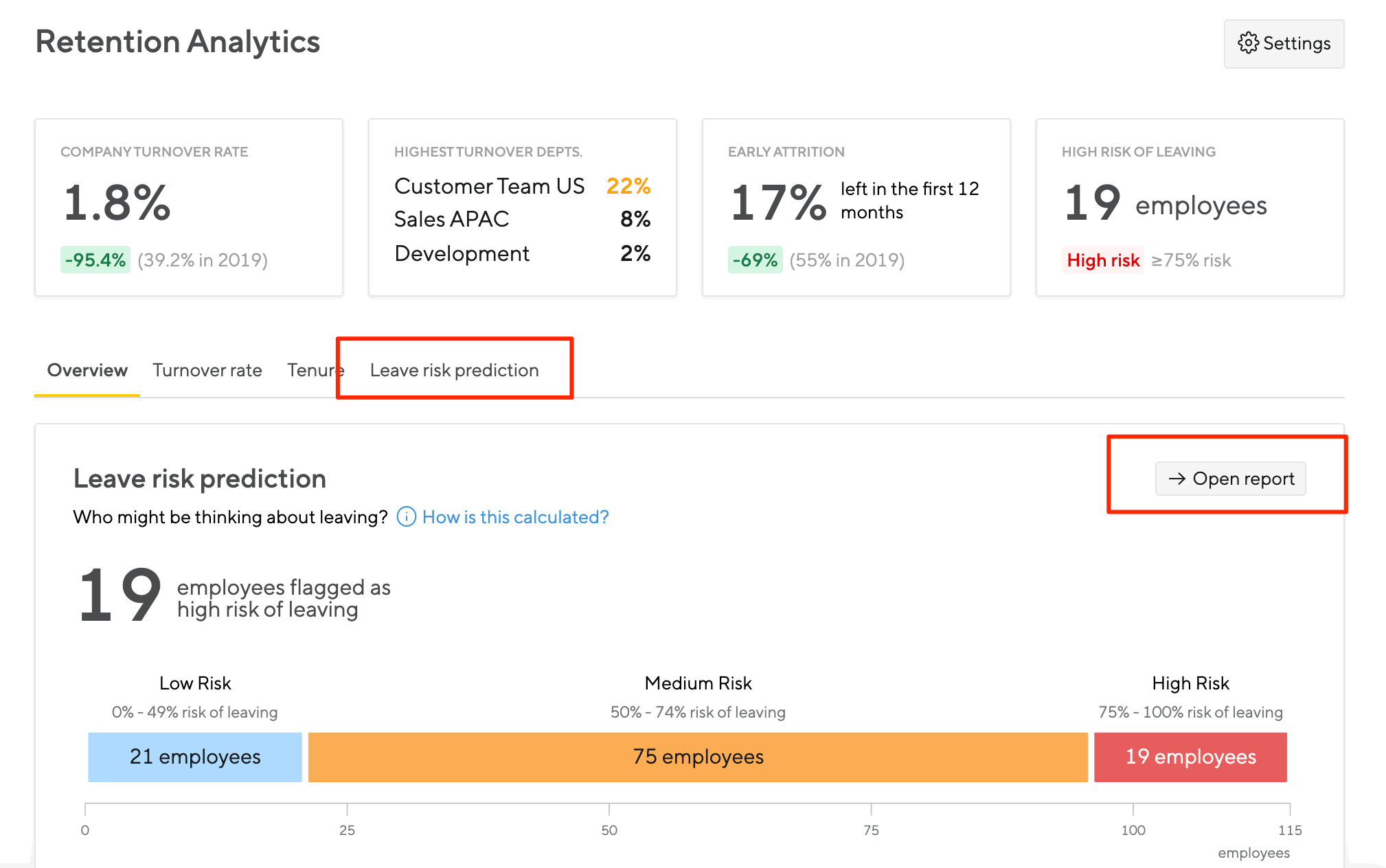Click the info icon beside How is this calculated
This screenshot has width=1386, height=868.
(407, 517)
